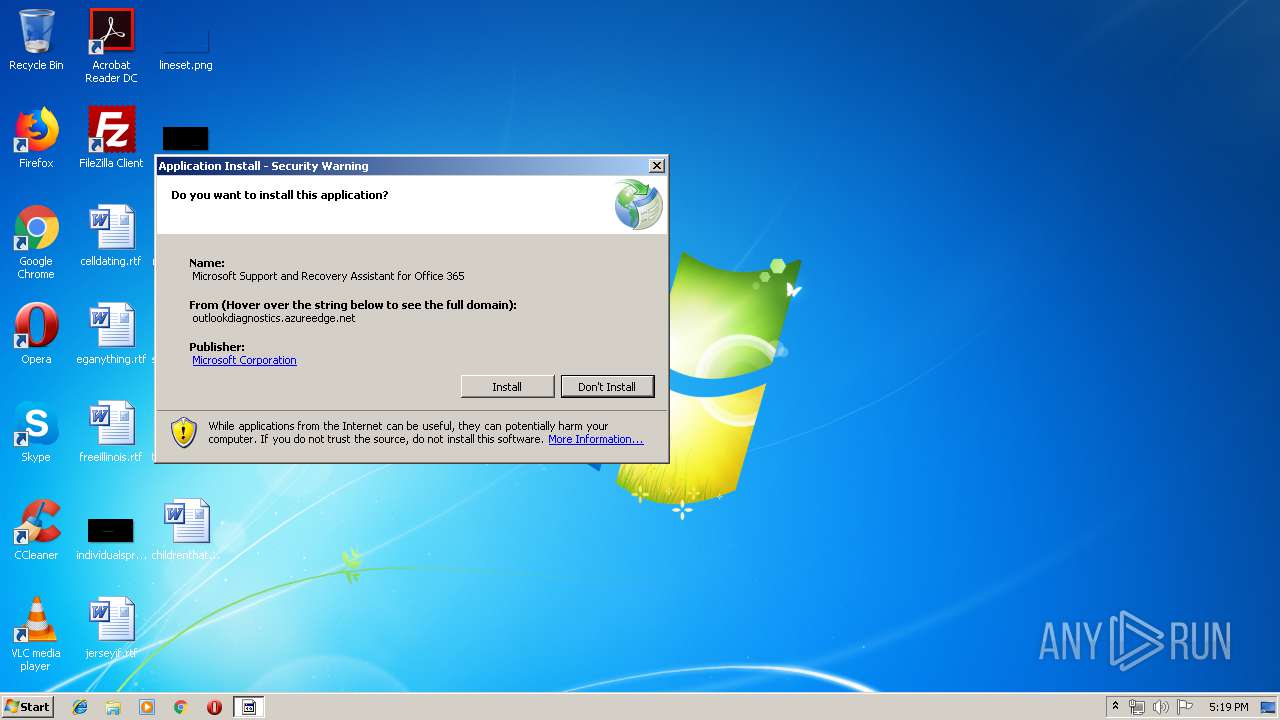The height and width of the screenshot is (720, 1280).
Task: Select the lineset.png desktop file
Action: (x=185, y=45)
